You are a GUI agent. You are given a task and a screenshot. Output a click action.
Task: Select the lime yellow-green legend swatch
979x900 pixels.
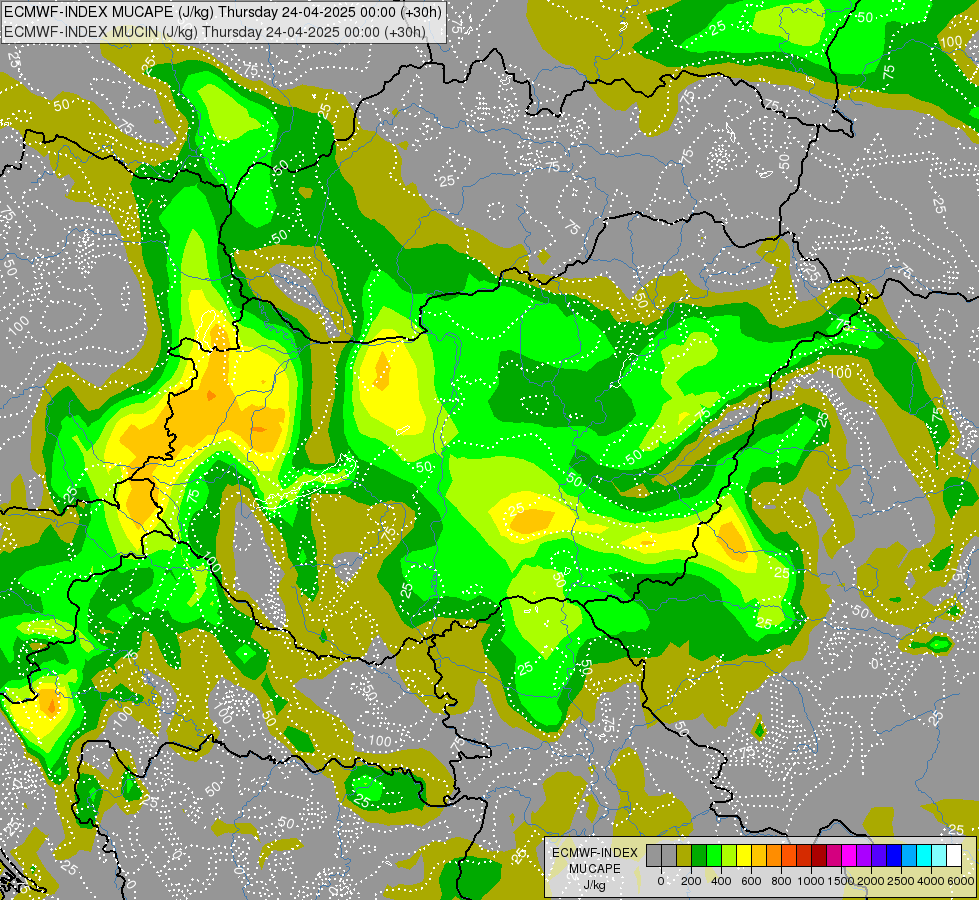729,856
